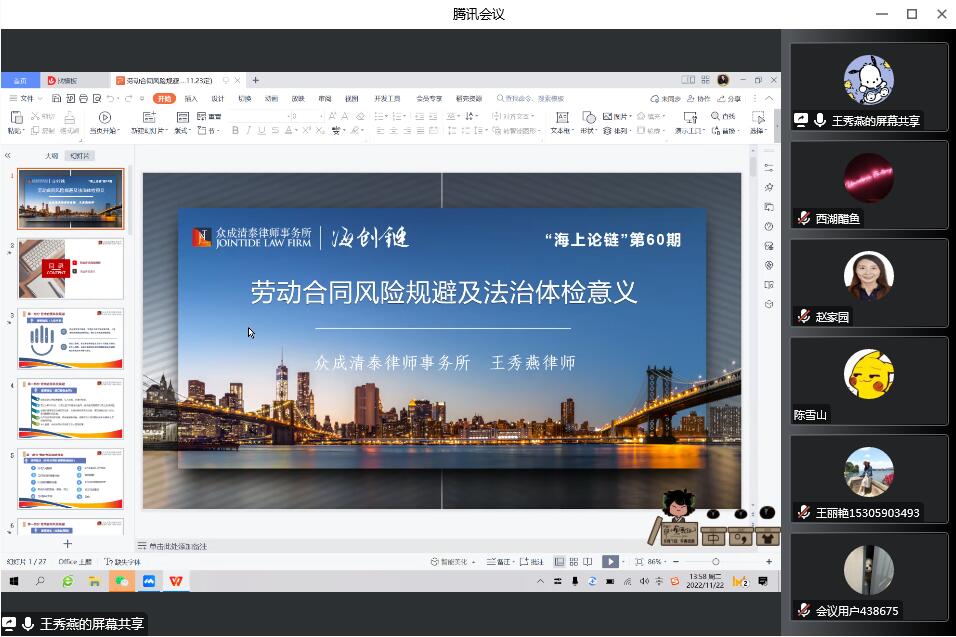The width and height of the screenshot is (956, 637).
Task: Click the Cut scissors icon
Action: coord(35,116)
